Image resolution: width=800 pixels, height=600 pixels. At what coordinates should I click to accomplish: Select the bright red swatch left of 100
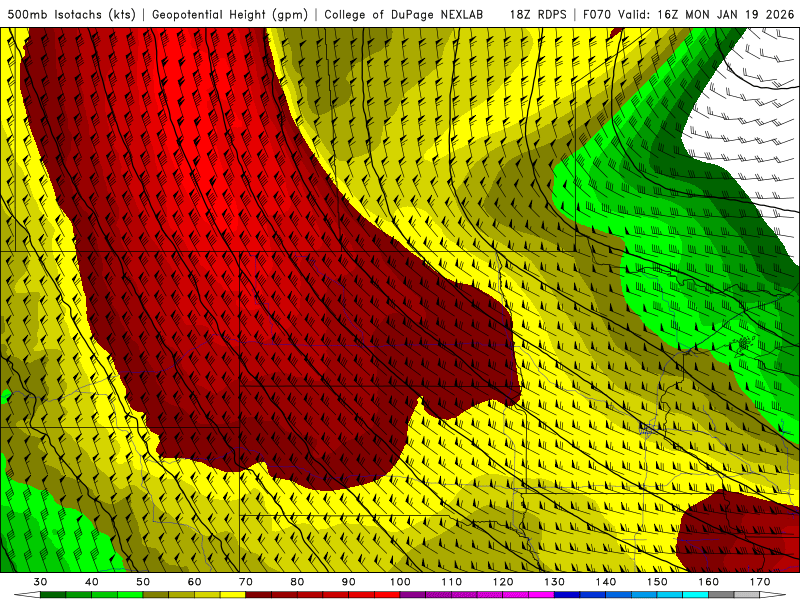(x=387, y=595)
